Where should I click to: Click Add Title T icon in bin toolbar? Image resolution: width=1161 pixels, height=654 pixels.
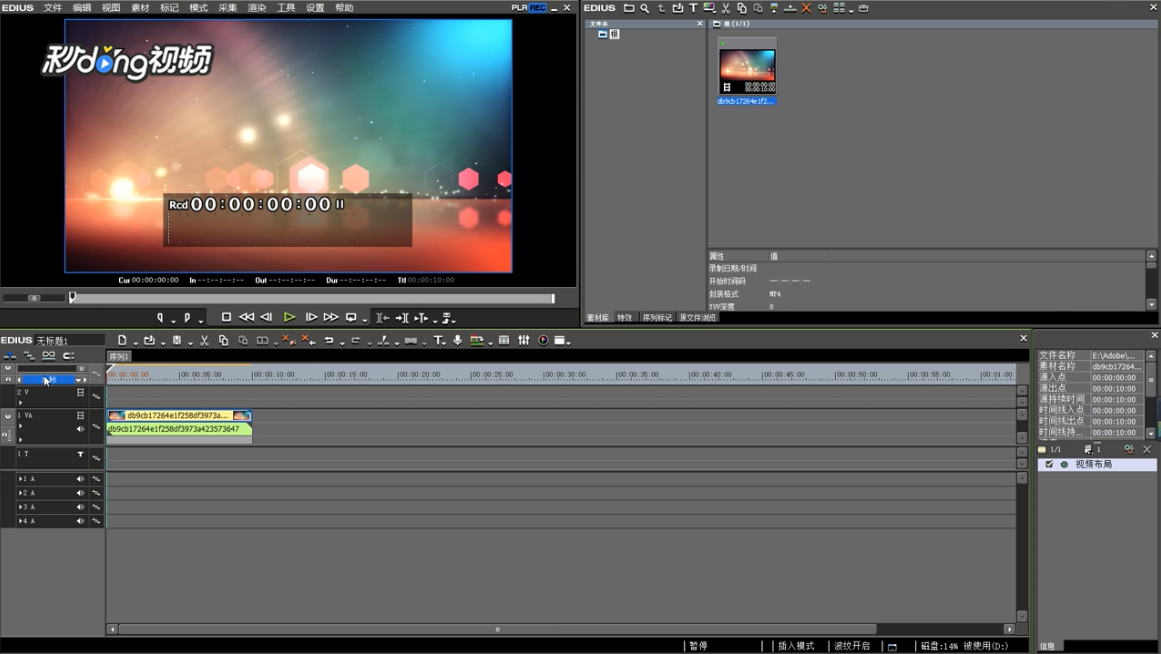[x=693, y=8]
